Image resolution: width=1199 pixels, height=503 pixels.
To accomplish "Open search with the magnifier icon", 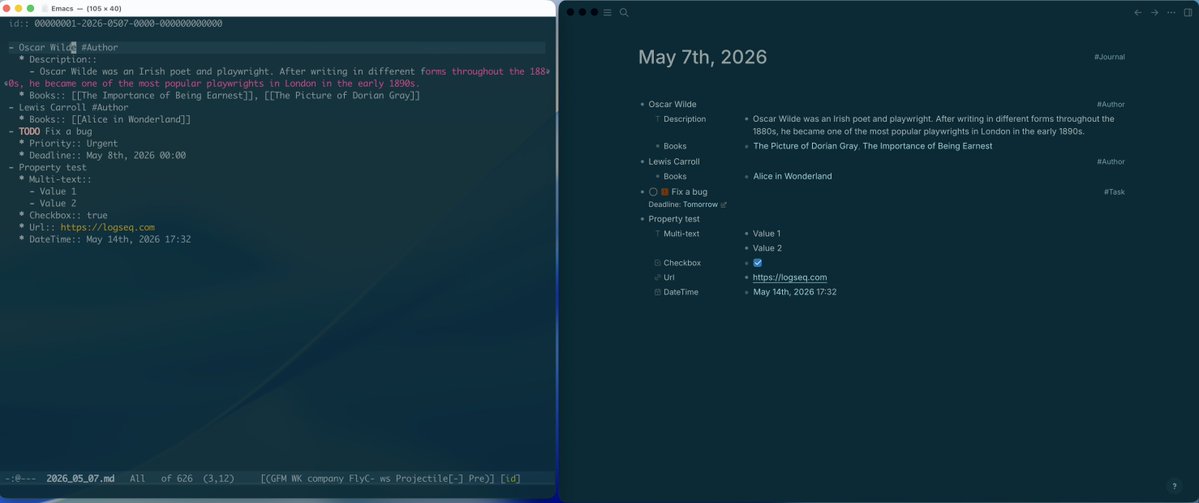I will [624, 12].
